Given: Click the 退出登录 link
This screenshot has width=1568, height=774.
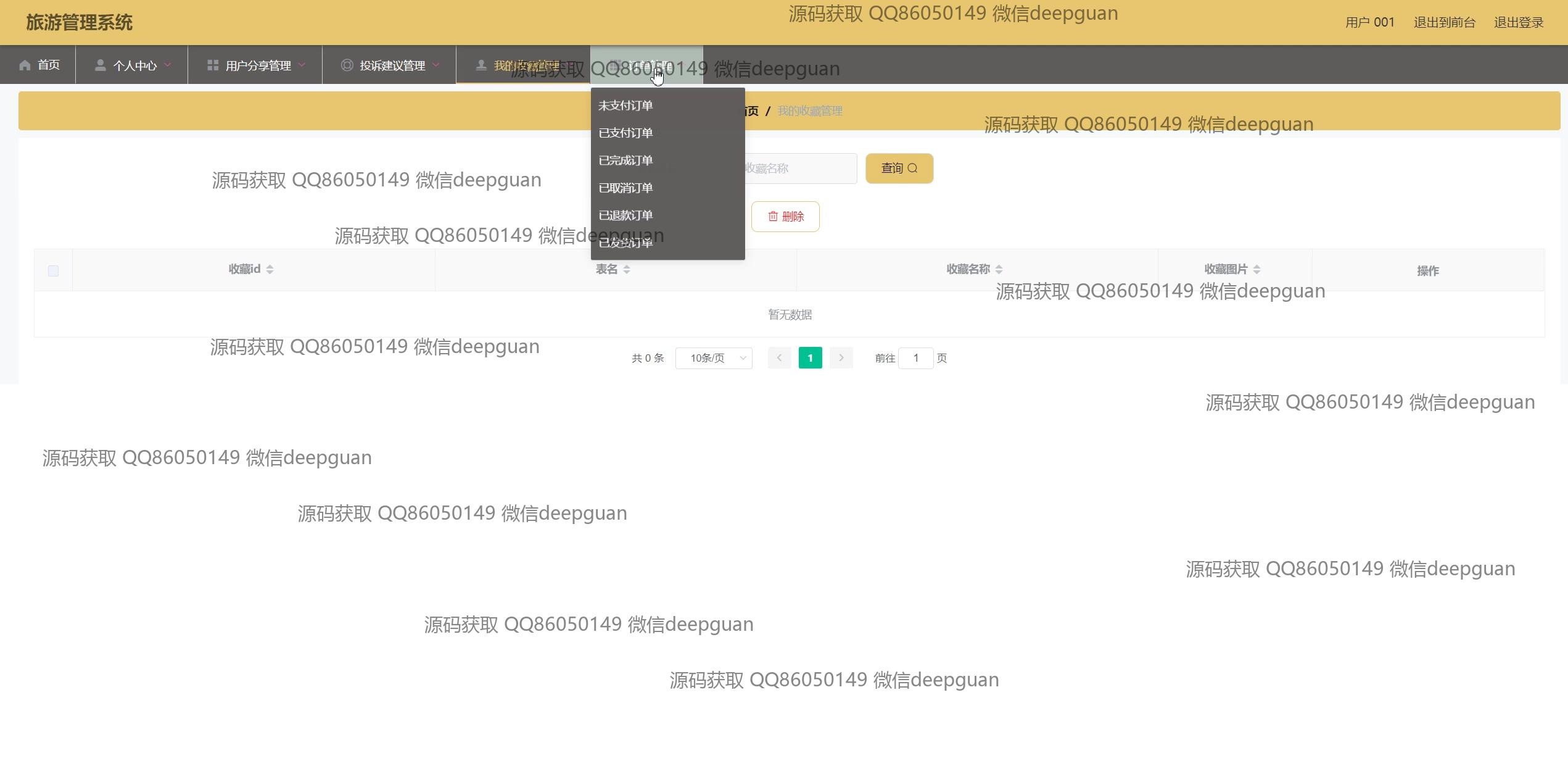Looking at the screenshot, I should 1518,23.
